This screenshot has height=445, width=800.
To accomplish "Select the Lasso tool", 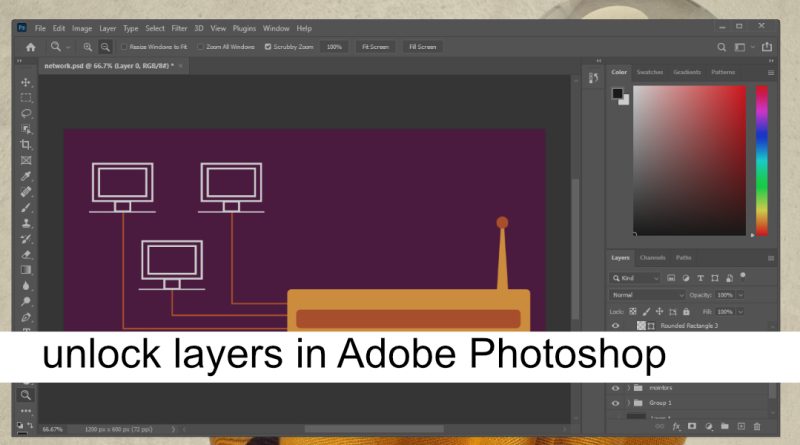I will pyautogui.click(x=26, y=113).
